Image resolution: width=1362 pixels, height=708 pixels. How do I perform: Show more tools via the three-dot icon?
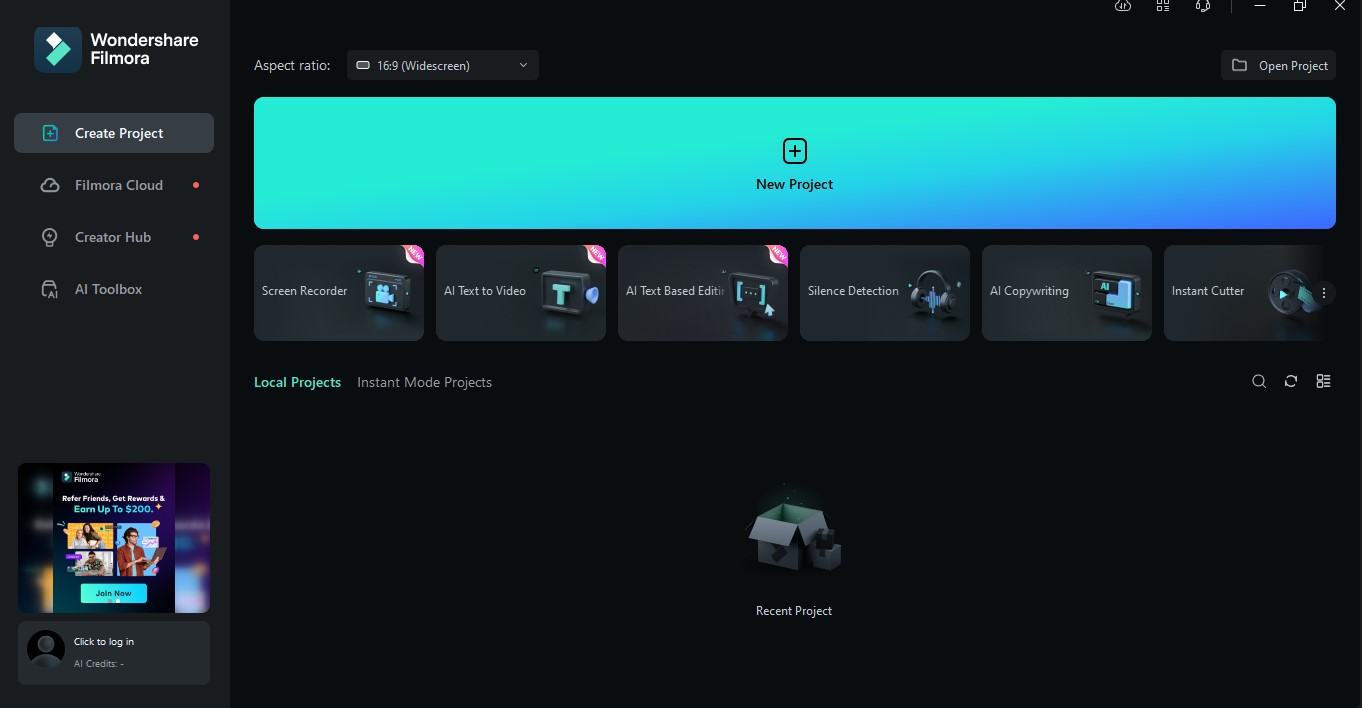(1324, 293)
